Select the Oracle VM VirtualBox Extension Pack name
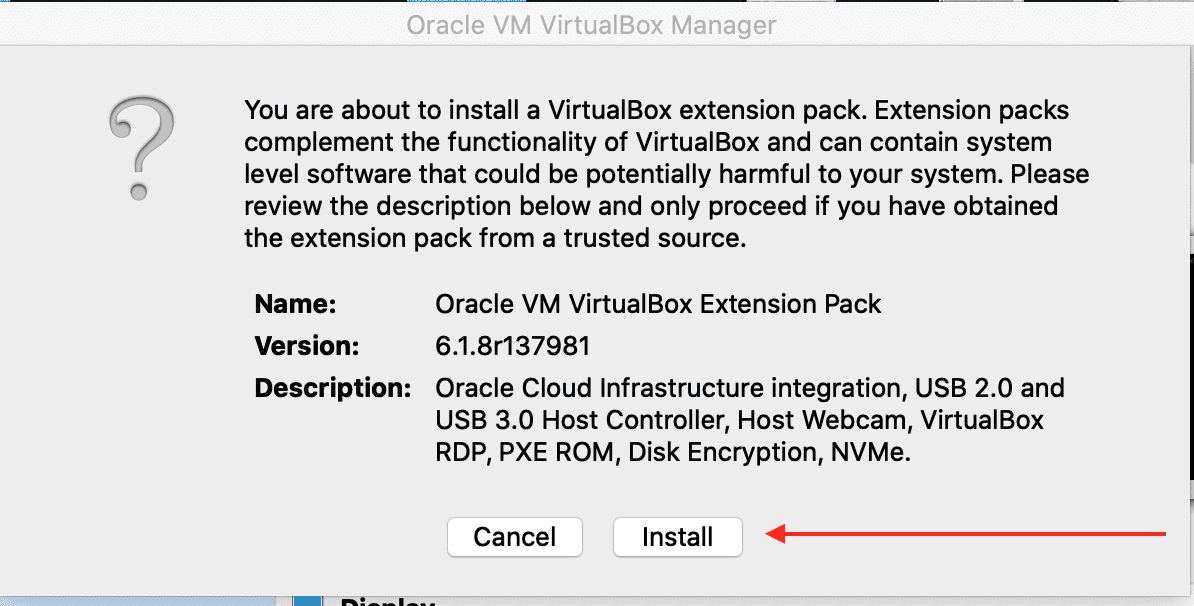The width and height of the screenshot is (1194, 606). [658, 304]
